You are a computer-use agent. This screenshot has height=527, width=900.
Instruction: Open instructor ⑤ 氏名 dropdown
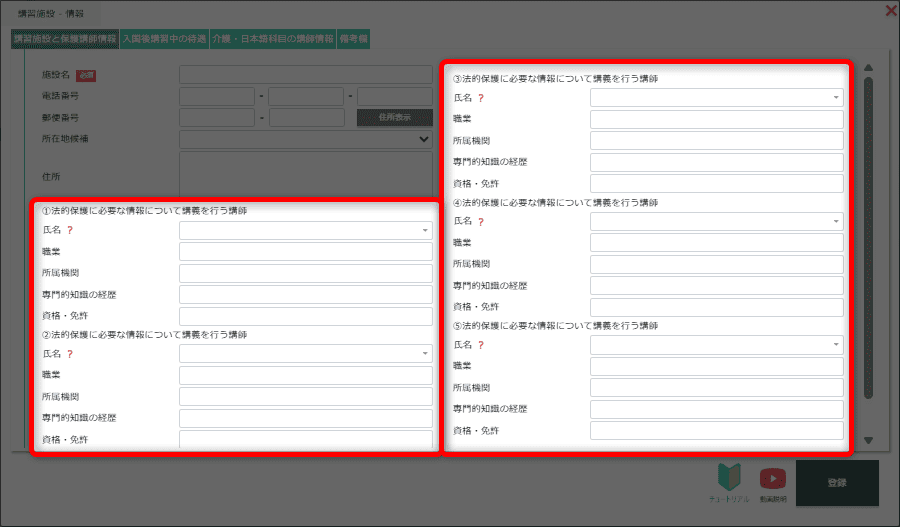coord(717,344)
